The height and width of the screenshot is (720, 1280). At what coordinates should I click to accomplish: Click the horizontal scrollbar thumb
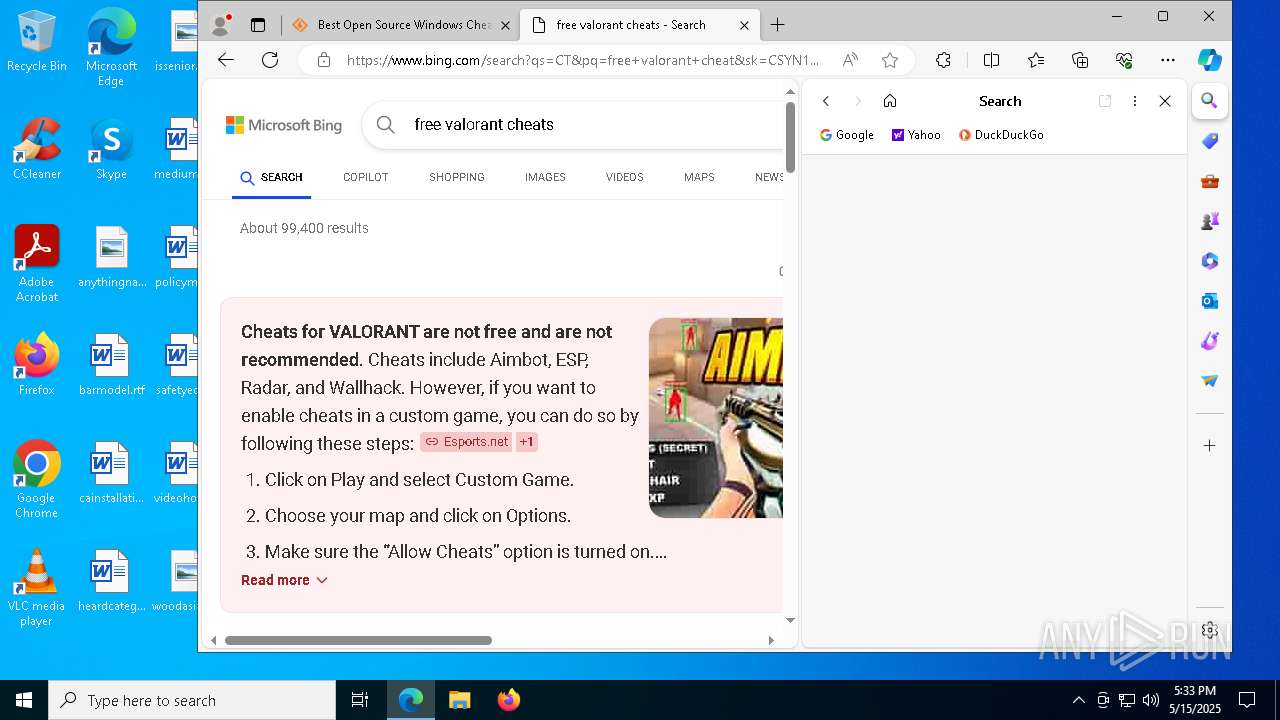pyautogui.click(x=358, y=640)
